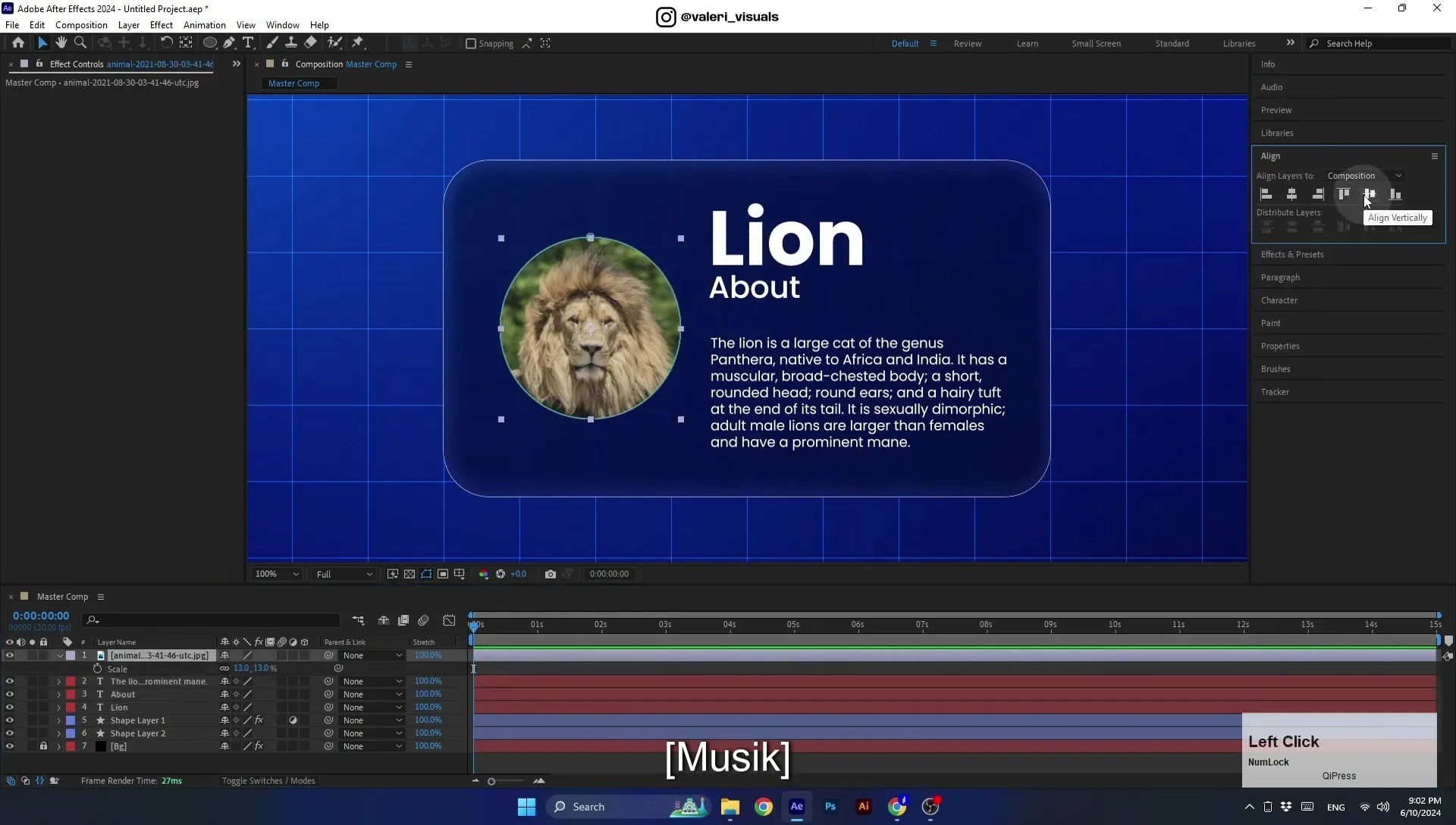Click the Composition Mini-Flowchart icon
The image size is (1456, 825).
(x=358, y=620)
